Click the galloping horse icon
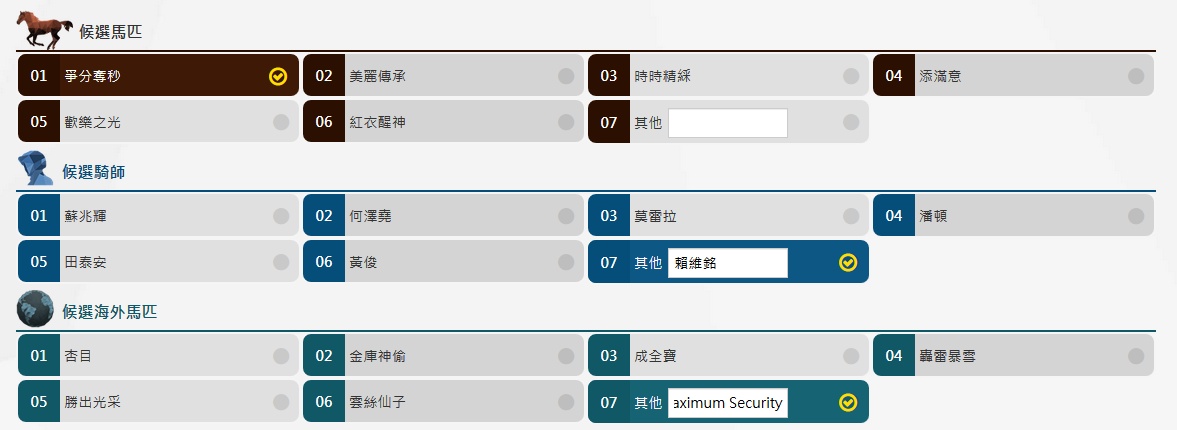Screen dimensions: 1177x430 point(46,29)
